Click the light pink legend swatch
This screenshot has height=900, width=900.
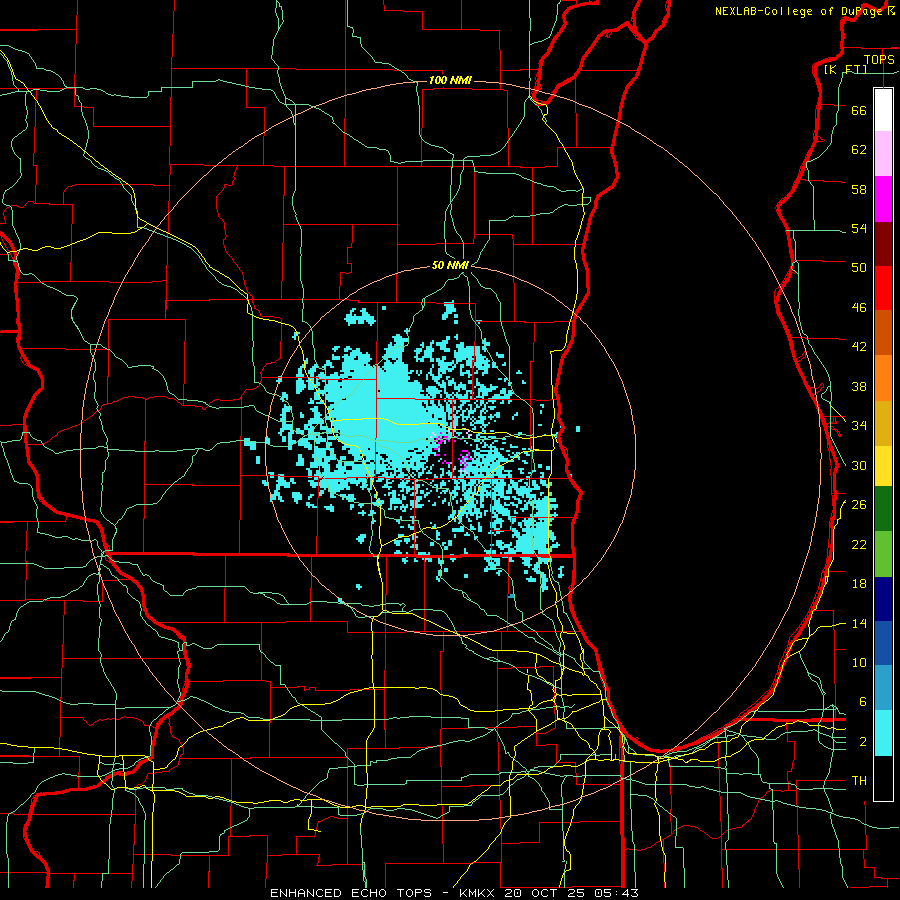[x=883, y=153]
